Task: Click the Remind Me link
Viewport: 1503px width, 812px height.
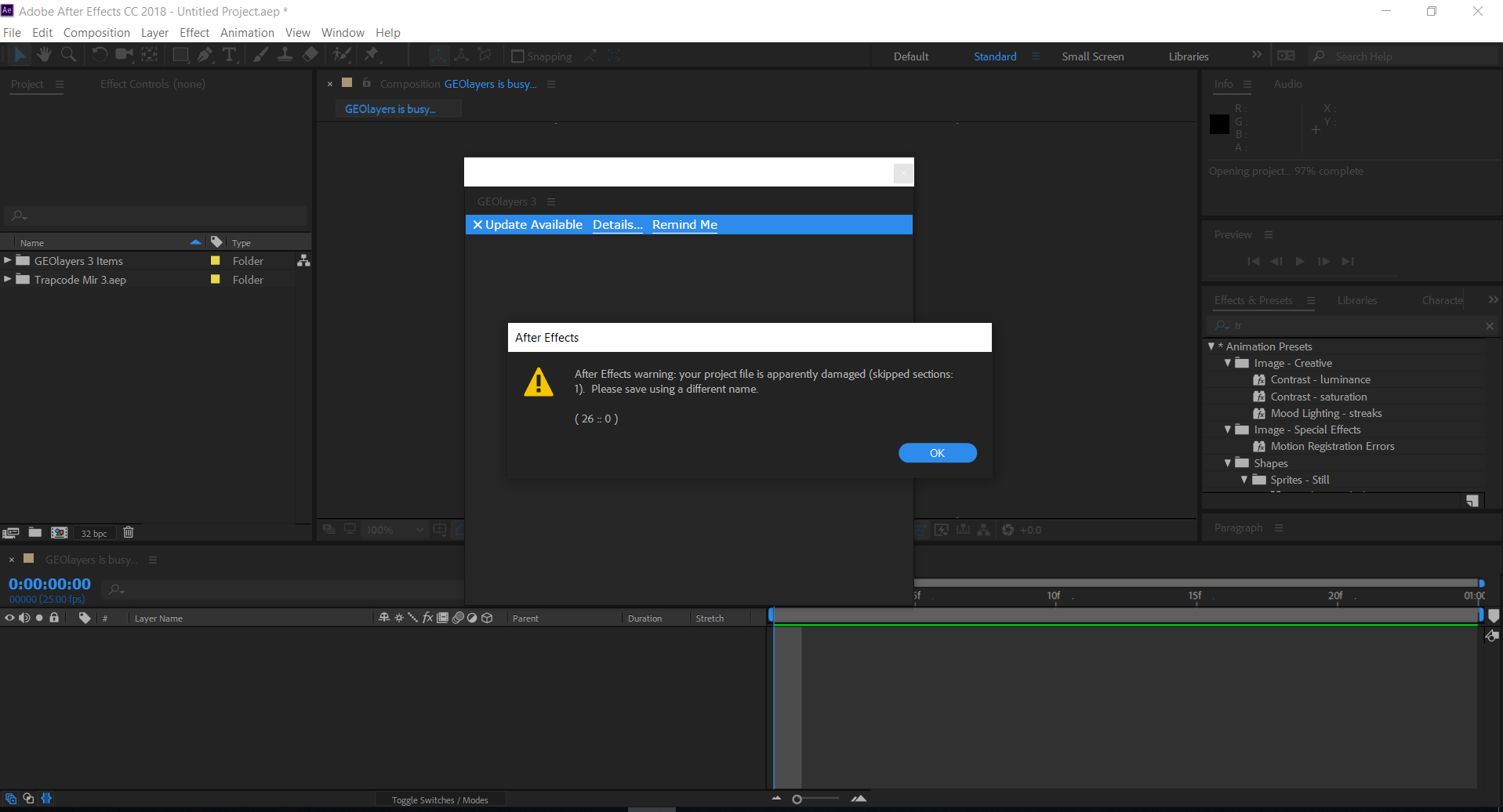Action: [x=684, y=224]
